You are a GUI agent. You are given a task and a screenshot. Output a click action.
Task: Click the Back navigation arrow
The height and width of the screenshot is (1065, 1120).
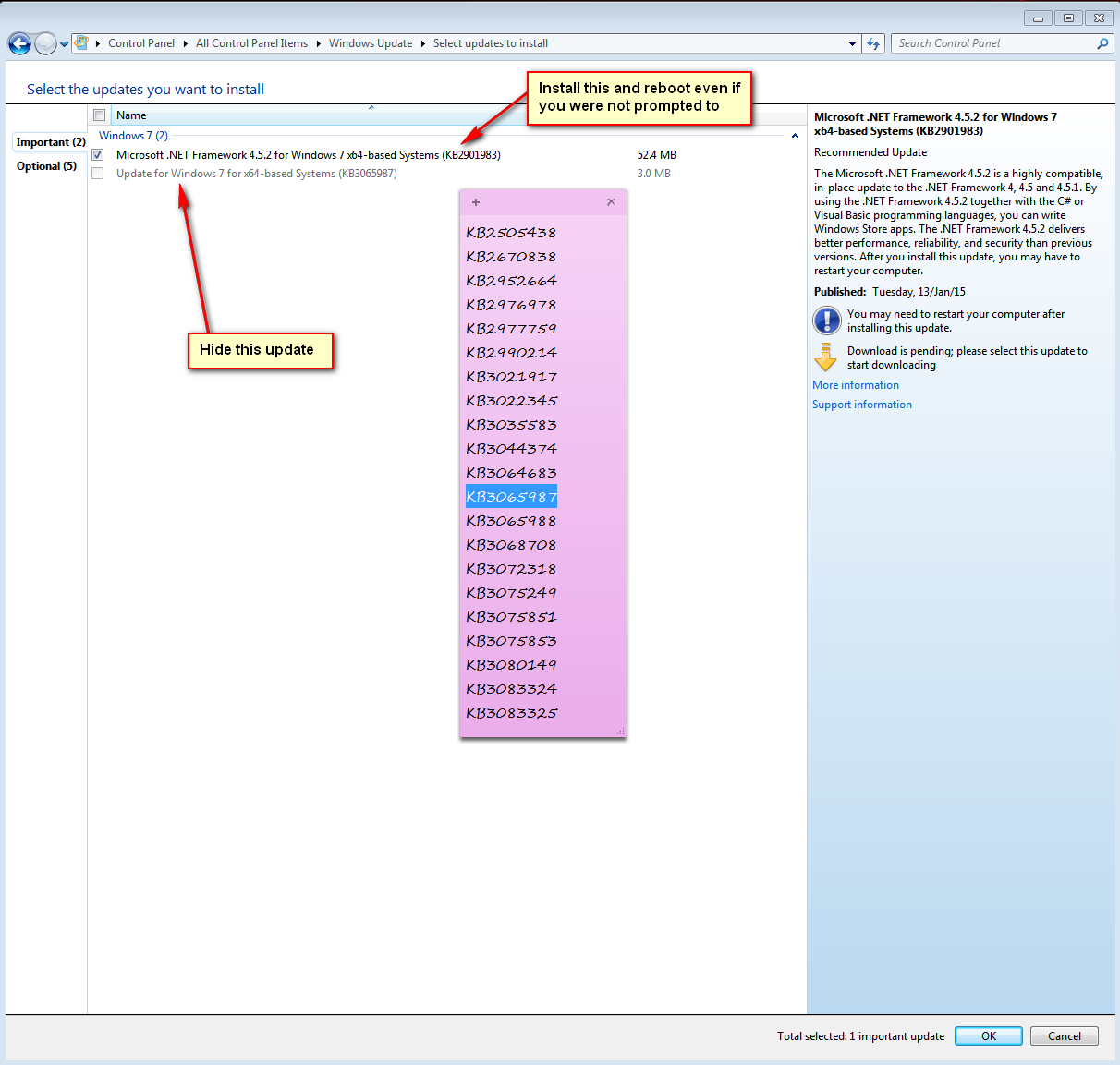pyautogui.click(x=19, y=43)
